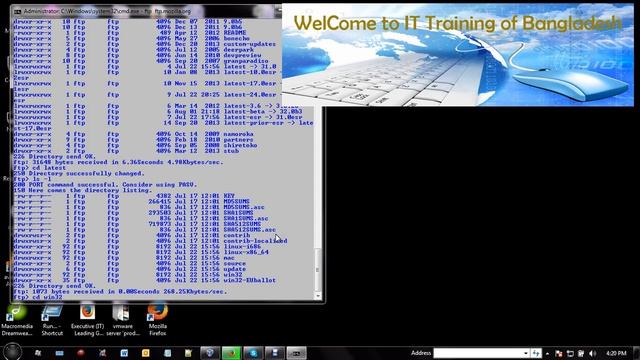Switch to the Skype taskbar button
Viewport: 640px width, 360px height.
(253, 353)
